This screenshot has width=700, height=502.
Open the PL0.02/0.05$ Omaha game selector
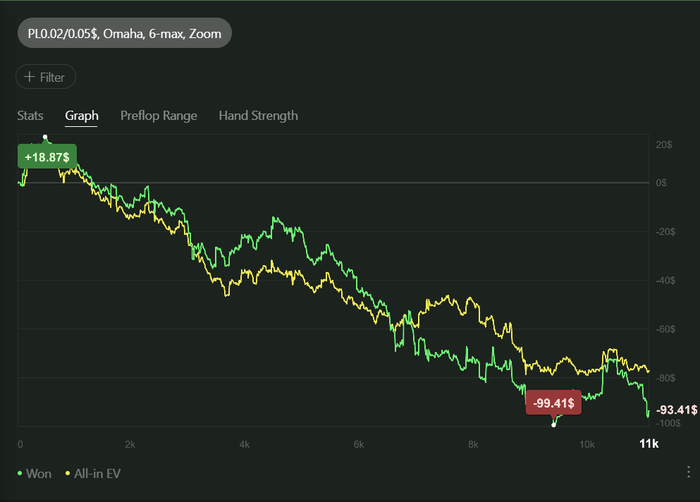125,33
